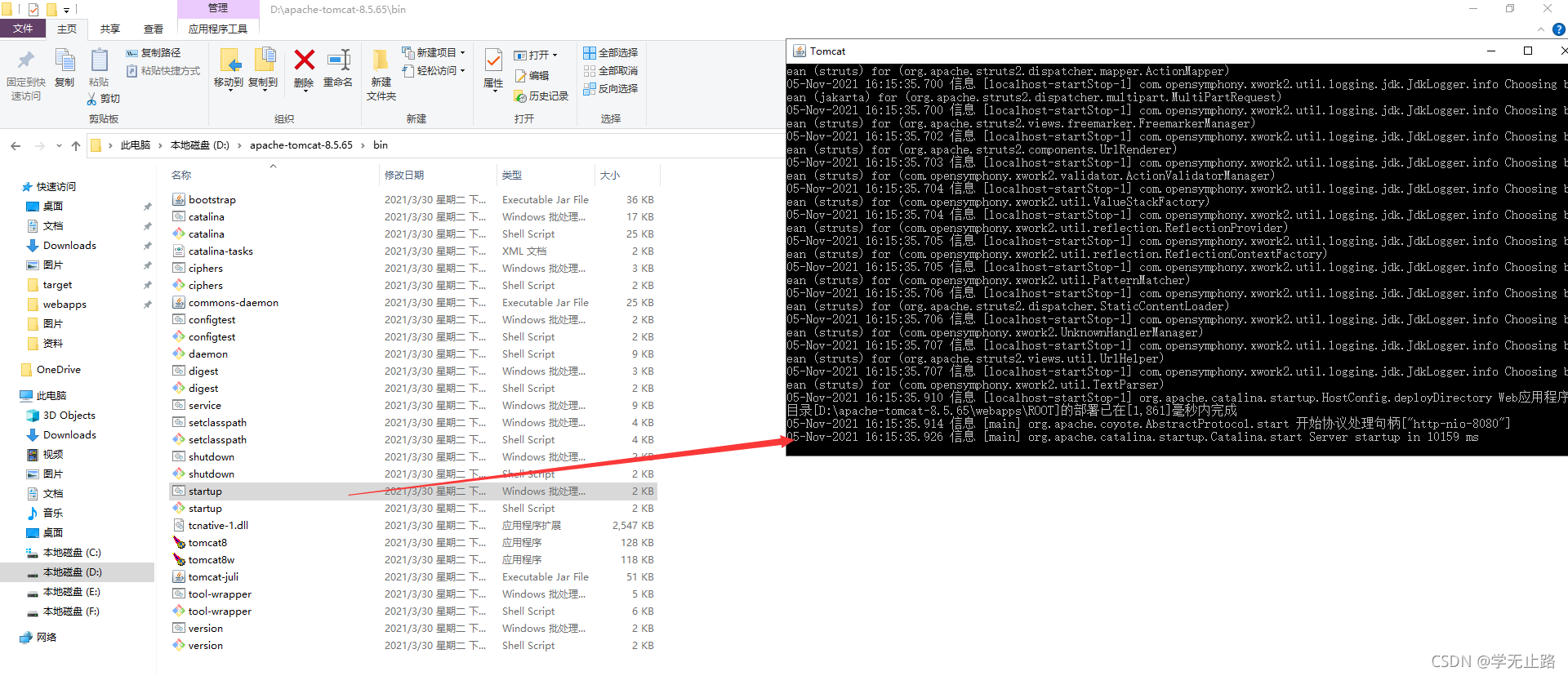Switch to the 查看 View tab

click(x=154, y=29)
